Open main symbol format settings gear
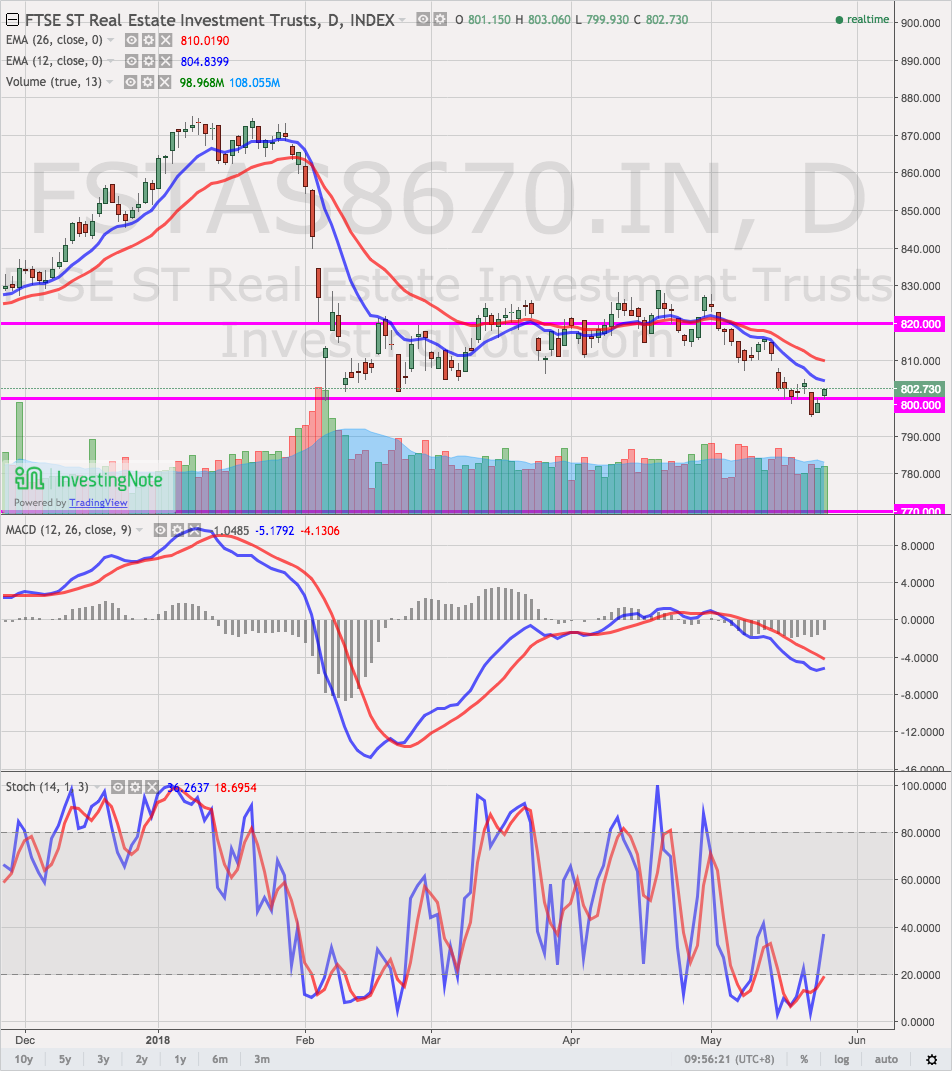Screen dimensions: 952x1071 (439, 19)
